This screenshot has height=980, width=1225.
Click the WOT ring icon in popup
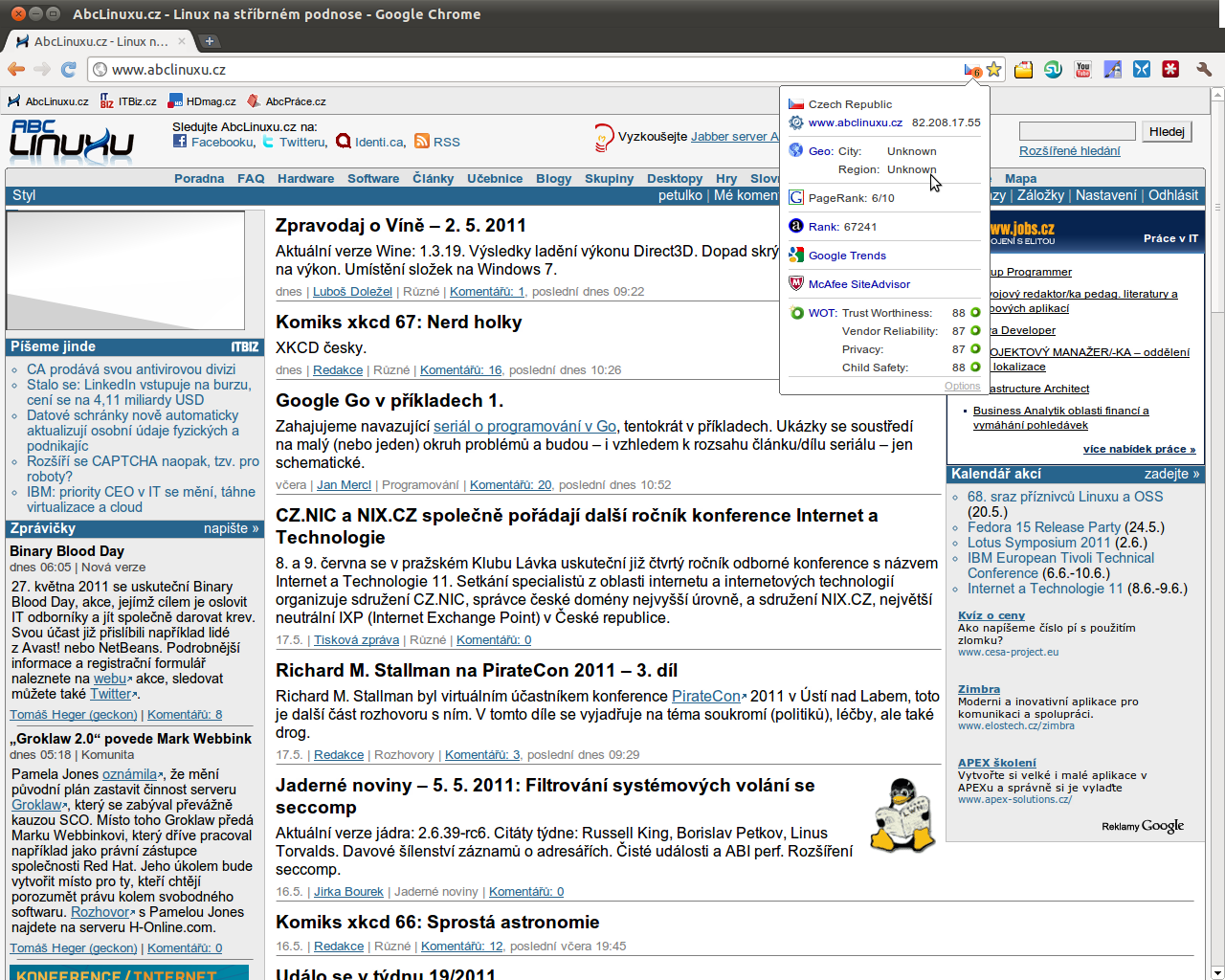tap(797, 313)
